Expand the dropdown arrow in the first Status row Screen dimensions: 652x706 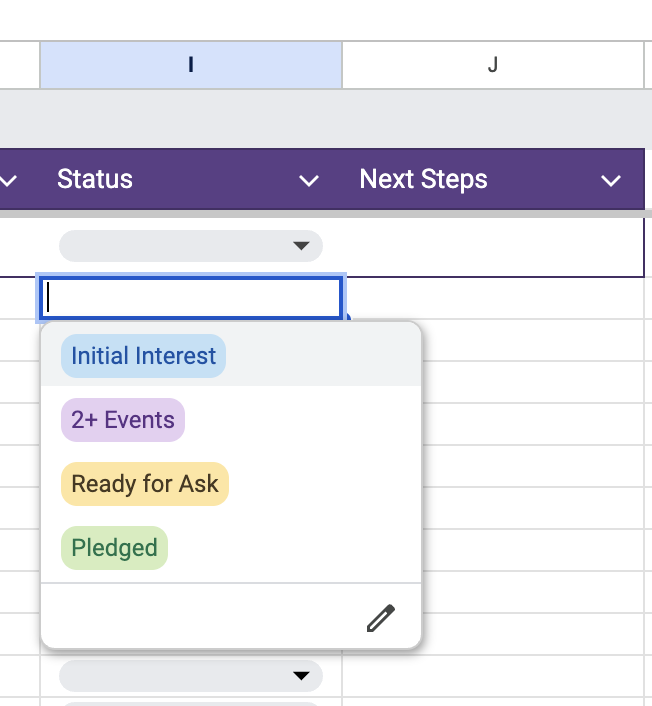(299, 246)
